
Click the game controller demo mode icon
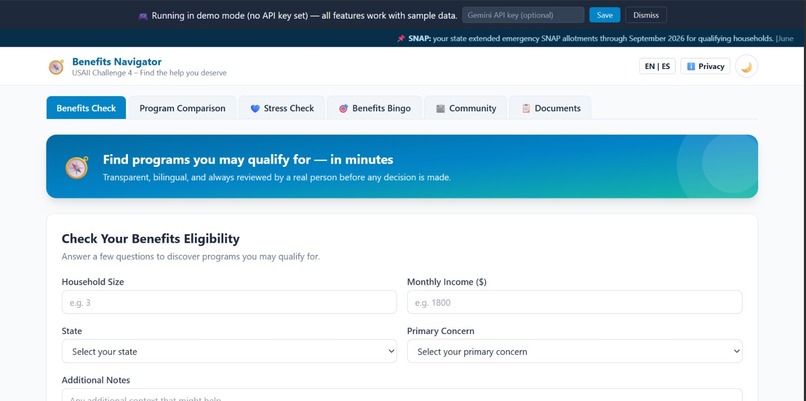pos(143,15)
